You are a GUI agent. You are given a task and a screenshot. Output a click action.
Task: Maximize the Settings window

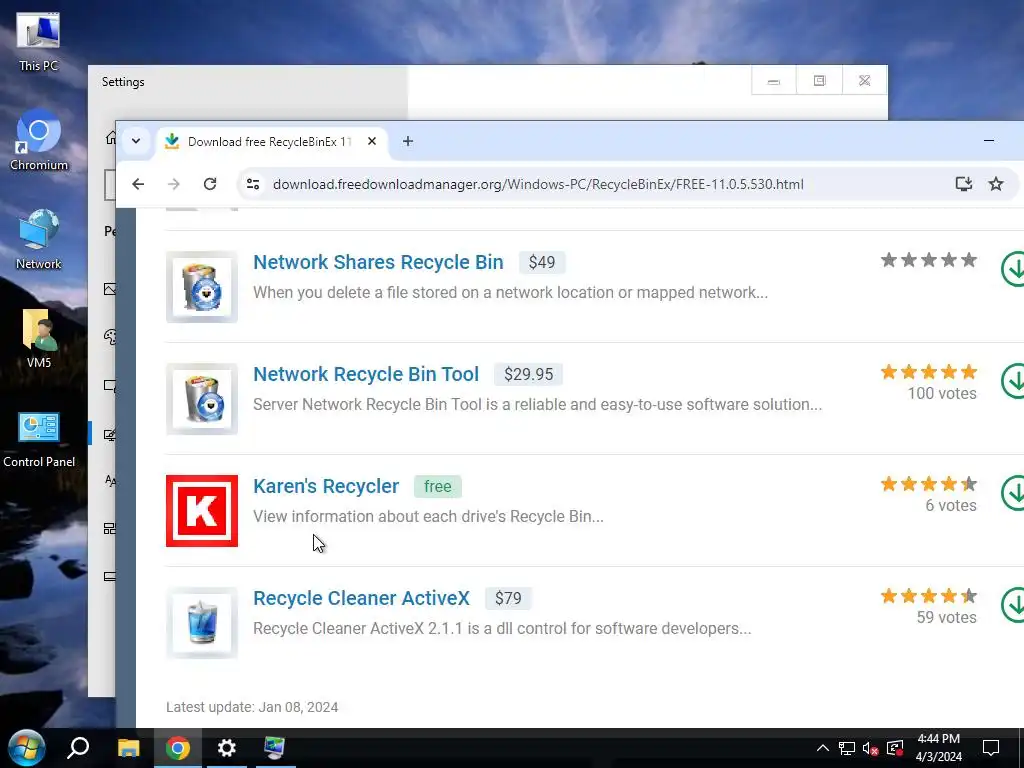(819, 81)
